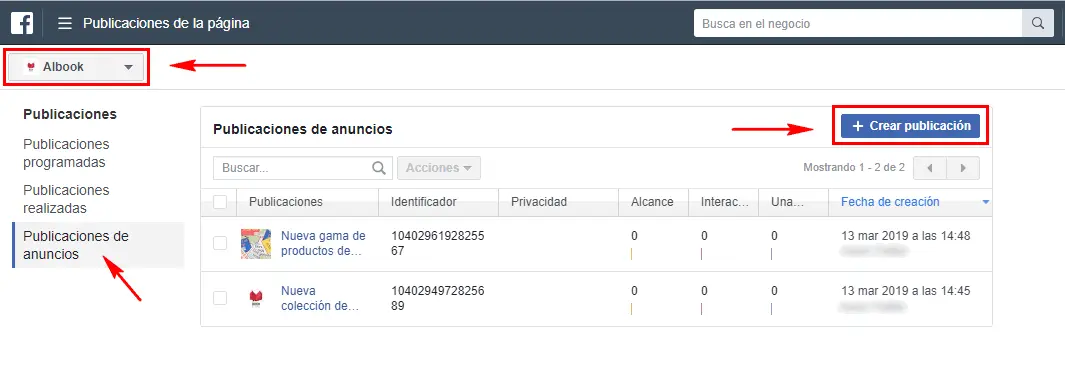Click the magnifier icon in Buscar field
This screenshot has height=370, width=1065.
point(379,168)
